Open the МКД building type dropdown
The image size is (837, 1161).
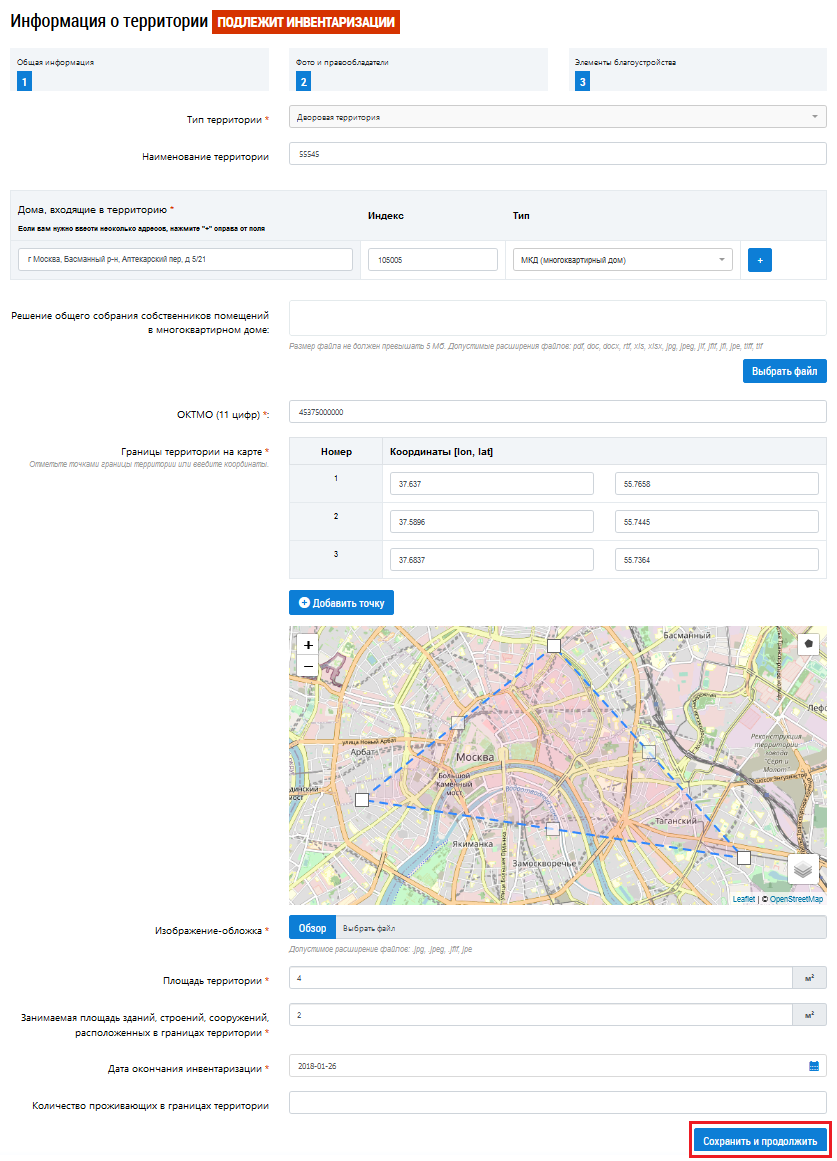click(619, 260)
